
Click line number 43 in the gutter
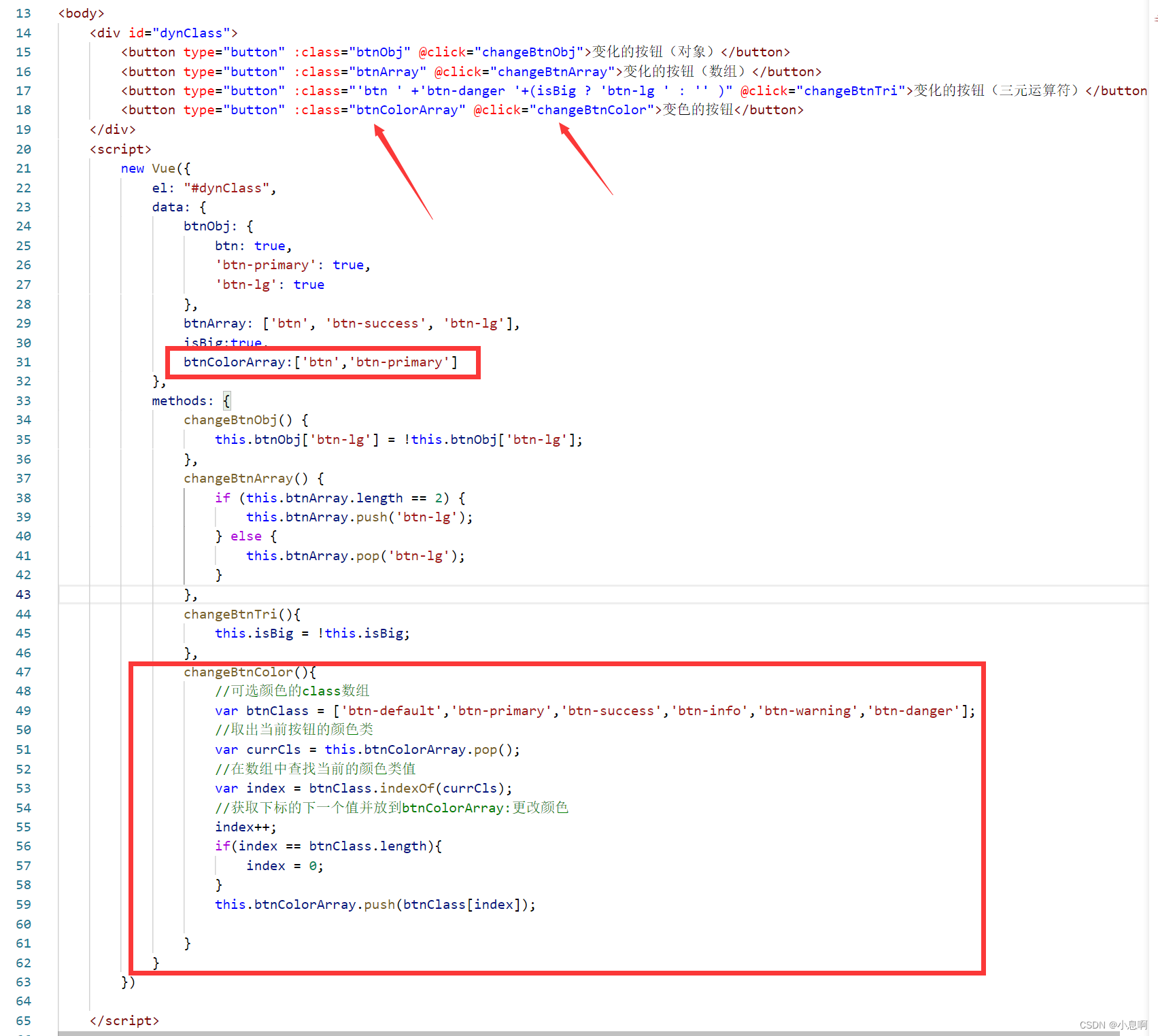coord(23,595)
